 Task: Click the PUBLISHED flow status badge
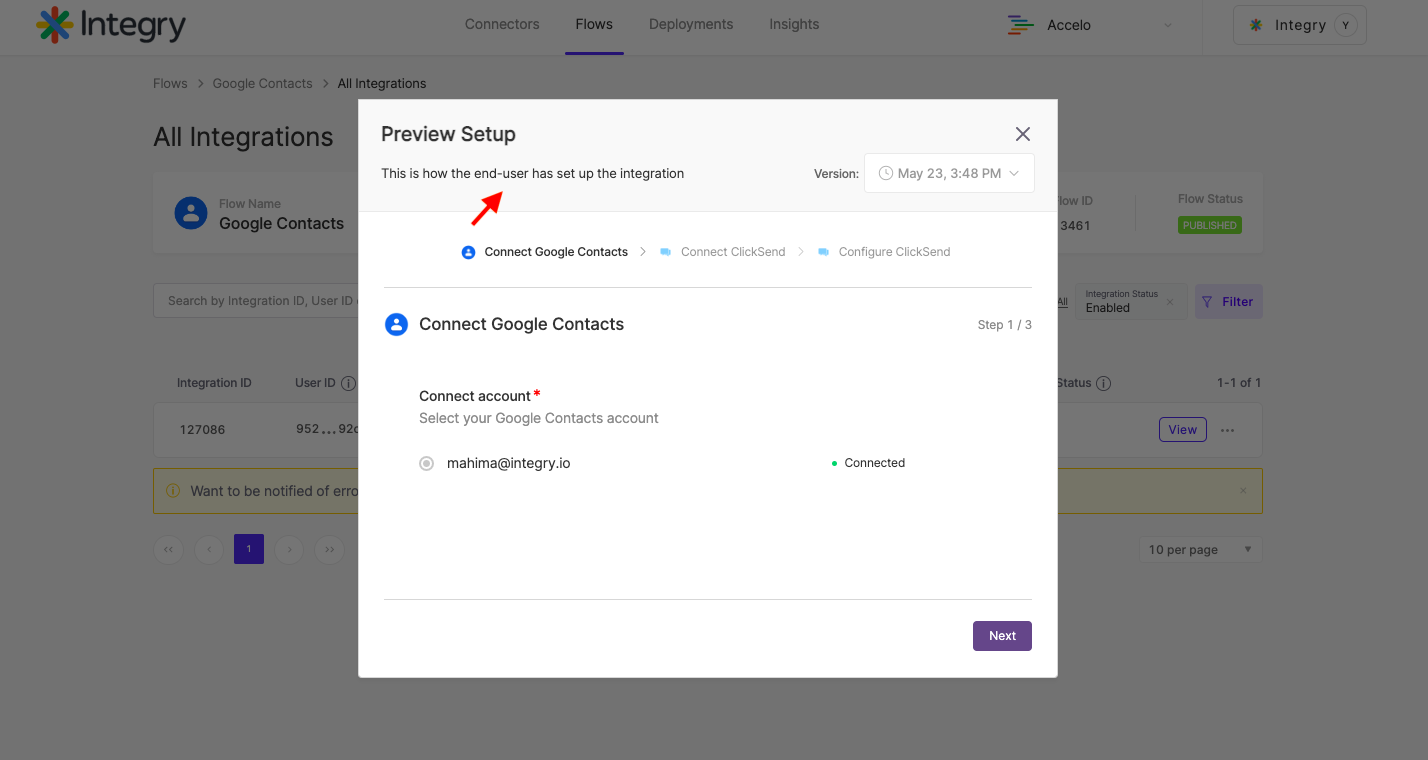click(x=1209, y=225)
